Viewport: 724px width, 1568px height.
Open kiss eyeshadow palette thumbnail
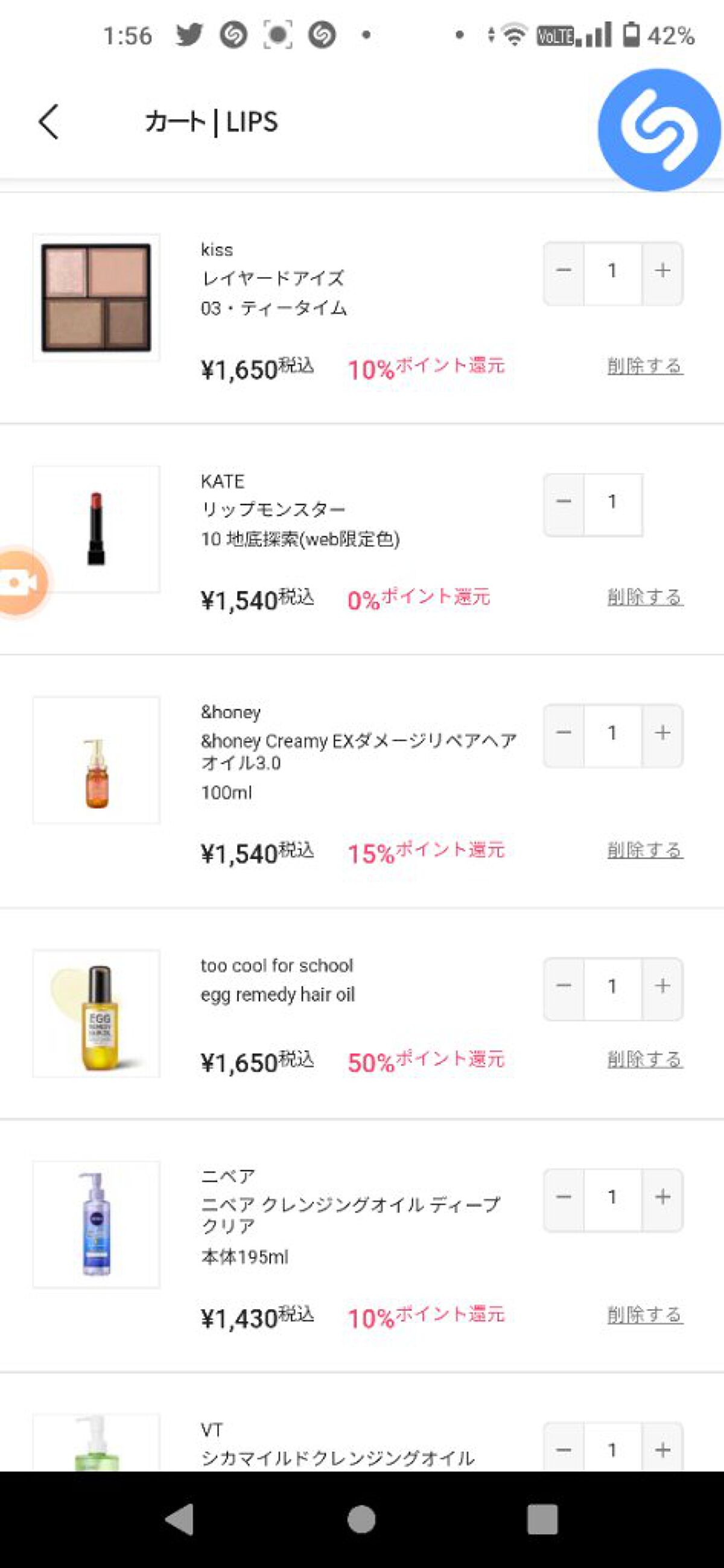pos(96,298)
